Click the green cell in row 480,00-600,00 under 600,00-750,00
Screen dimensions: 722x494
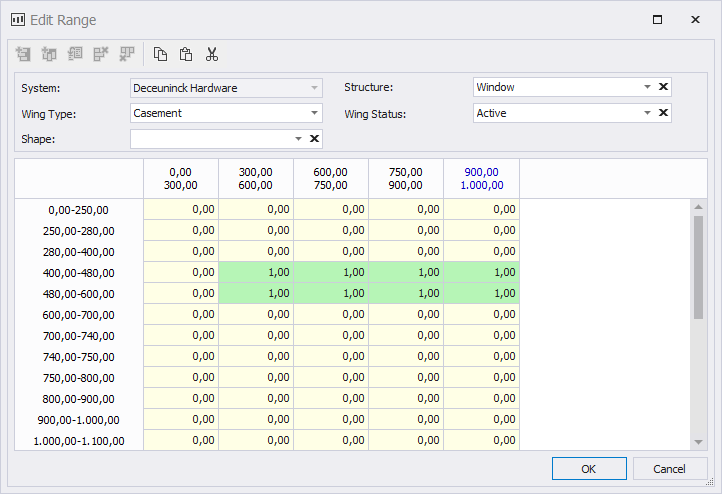point(331,294)
